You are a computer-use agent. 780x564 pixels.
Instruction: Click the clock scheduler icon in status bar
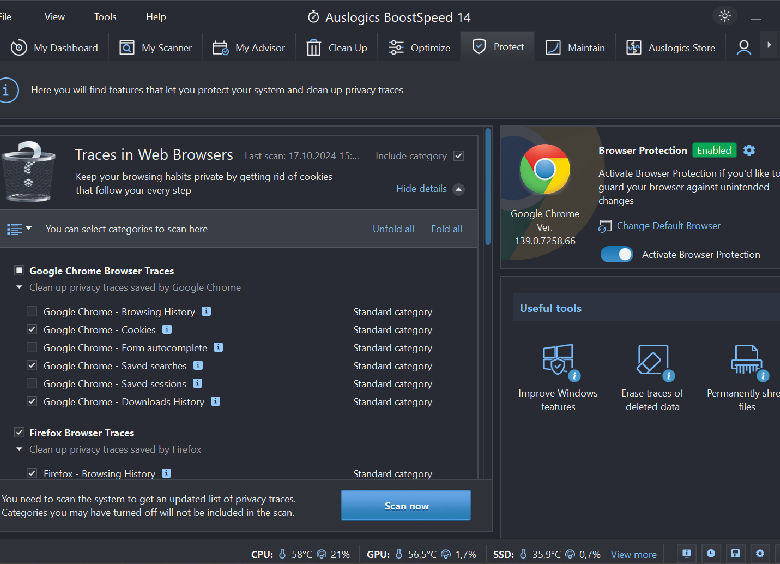click(711, 554)
